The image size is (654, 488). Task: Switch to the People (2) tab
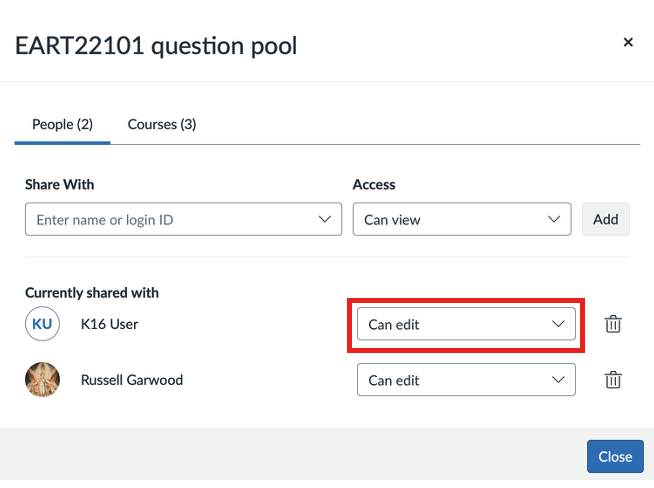coord(63,124)
